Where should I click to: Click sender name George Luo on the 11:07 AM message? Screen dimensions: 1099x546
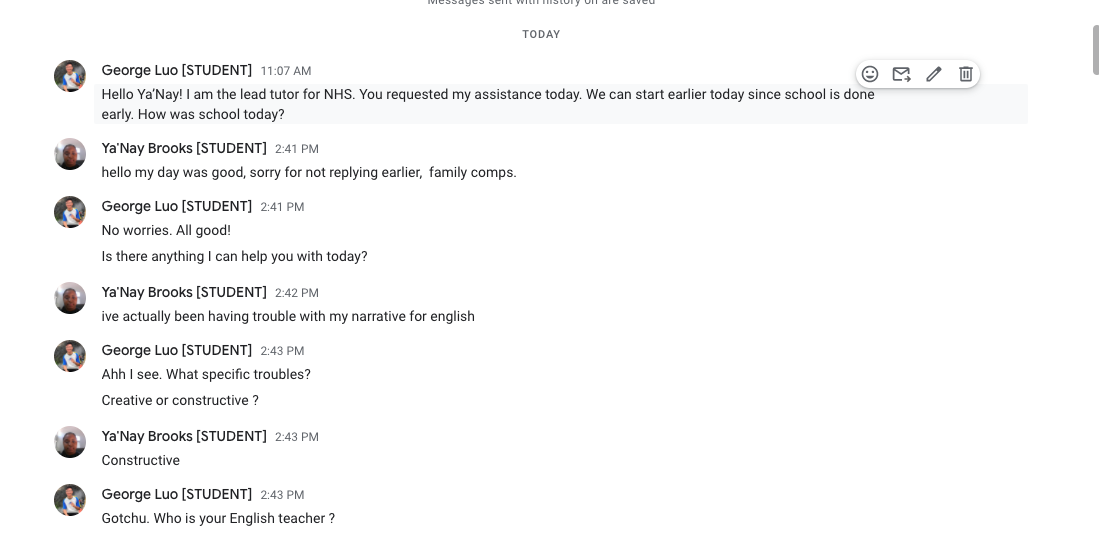[176, 70]
